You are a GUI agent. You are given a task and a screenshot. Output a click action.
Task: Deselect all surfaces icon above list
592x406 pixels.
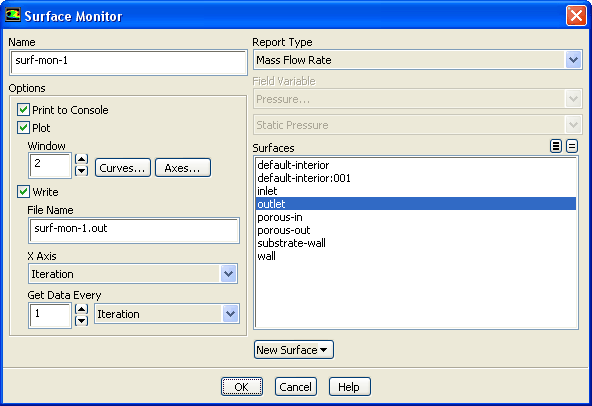pos(572,146)
